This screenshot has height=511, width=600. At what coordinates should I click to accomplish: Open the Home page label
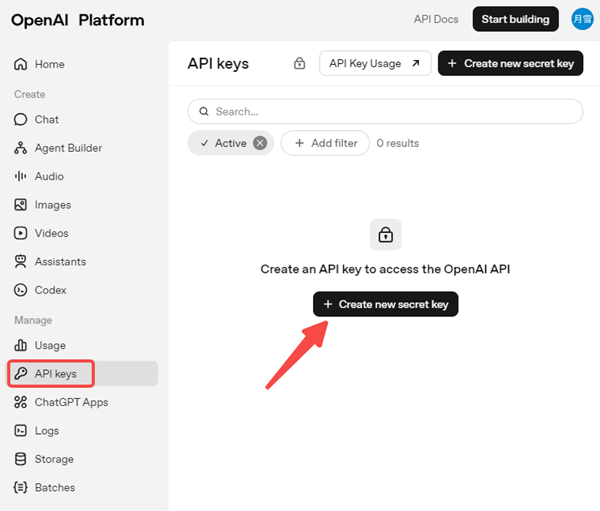tap(50, 64)
